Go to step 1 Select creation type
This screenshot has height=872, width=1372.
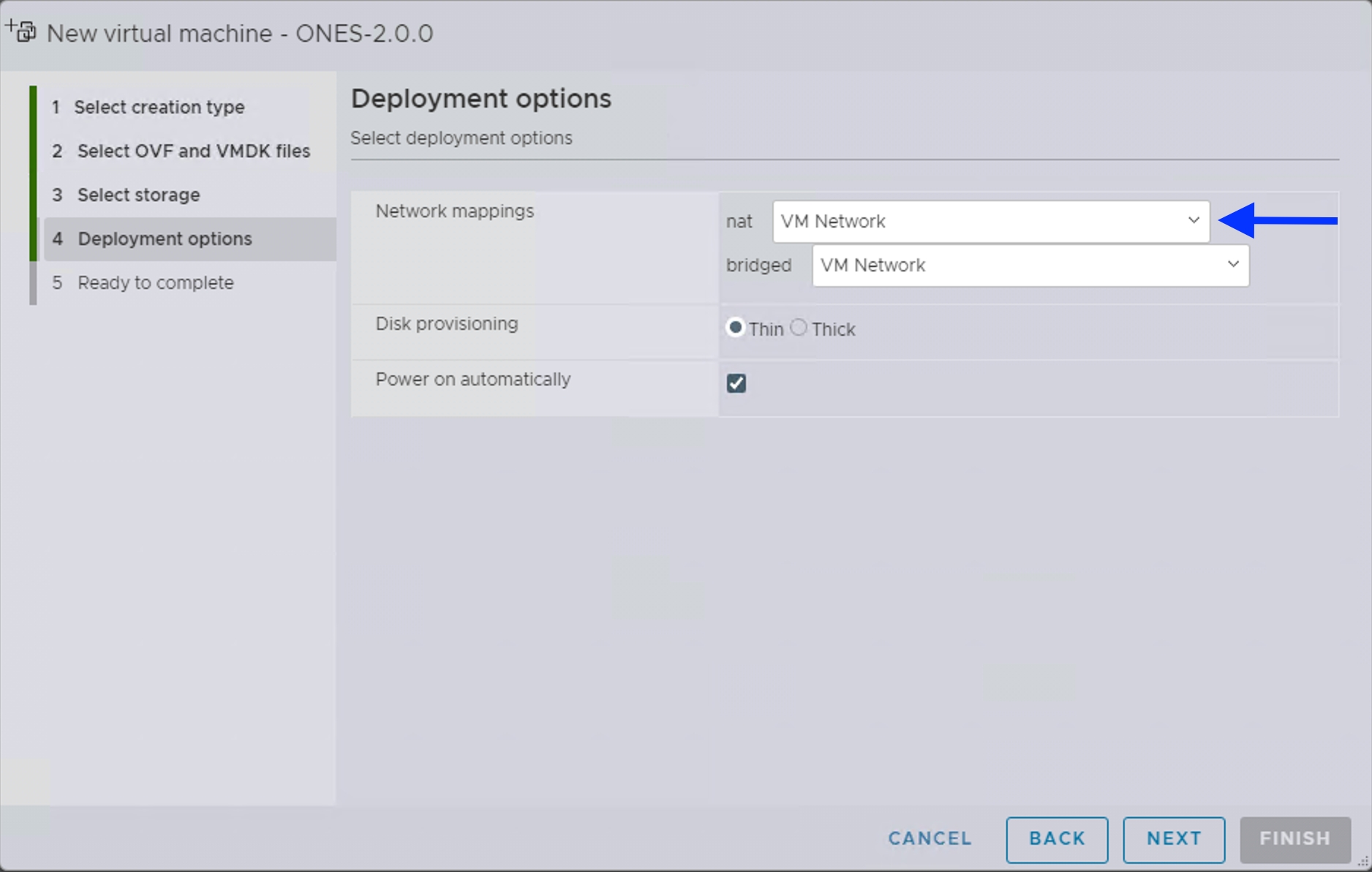click(x=159, y=107)
